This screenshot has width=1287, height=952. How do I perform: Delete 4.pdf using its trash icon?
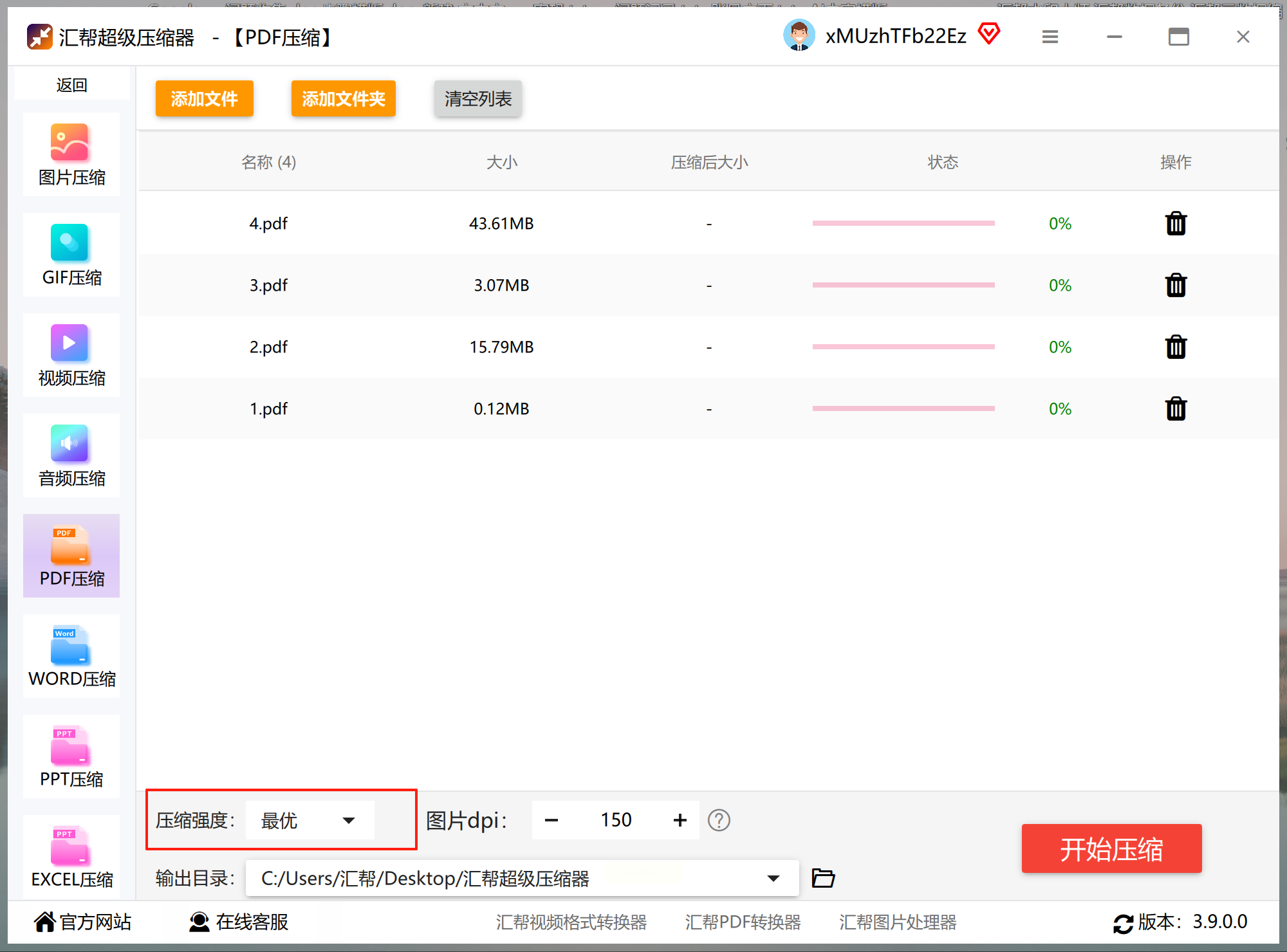pos(1176,224)
